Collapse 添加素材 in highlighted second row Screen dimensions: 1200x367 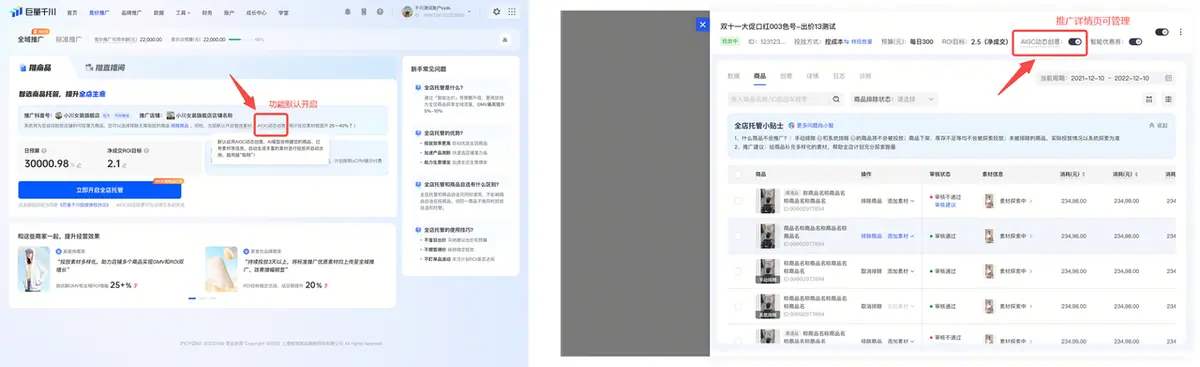coord(900,236)
